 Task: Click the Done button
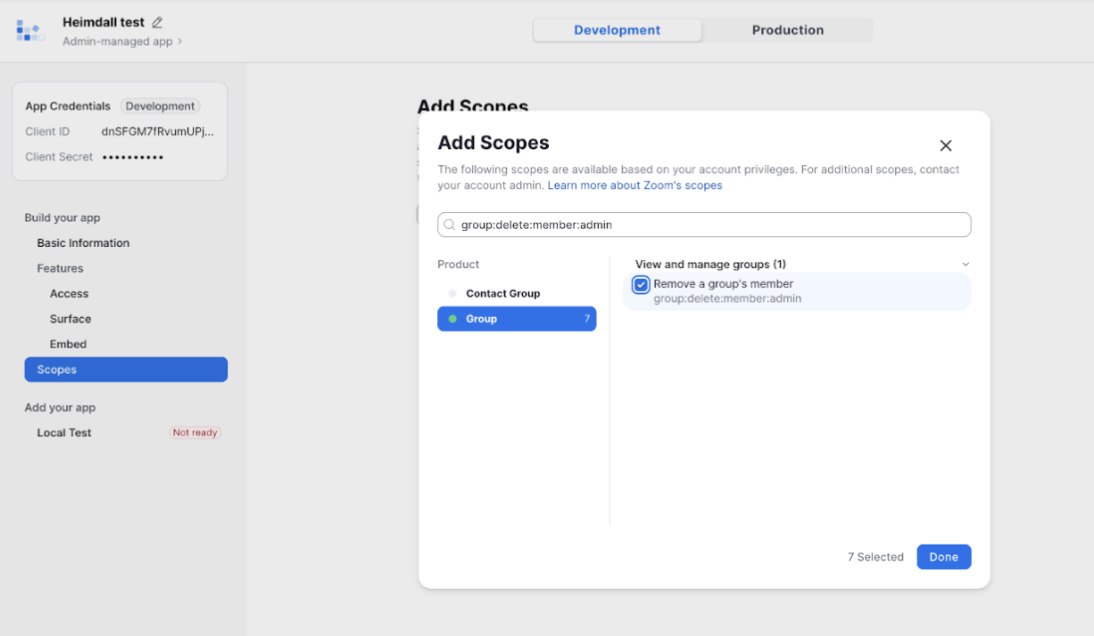pos(943,556)
